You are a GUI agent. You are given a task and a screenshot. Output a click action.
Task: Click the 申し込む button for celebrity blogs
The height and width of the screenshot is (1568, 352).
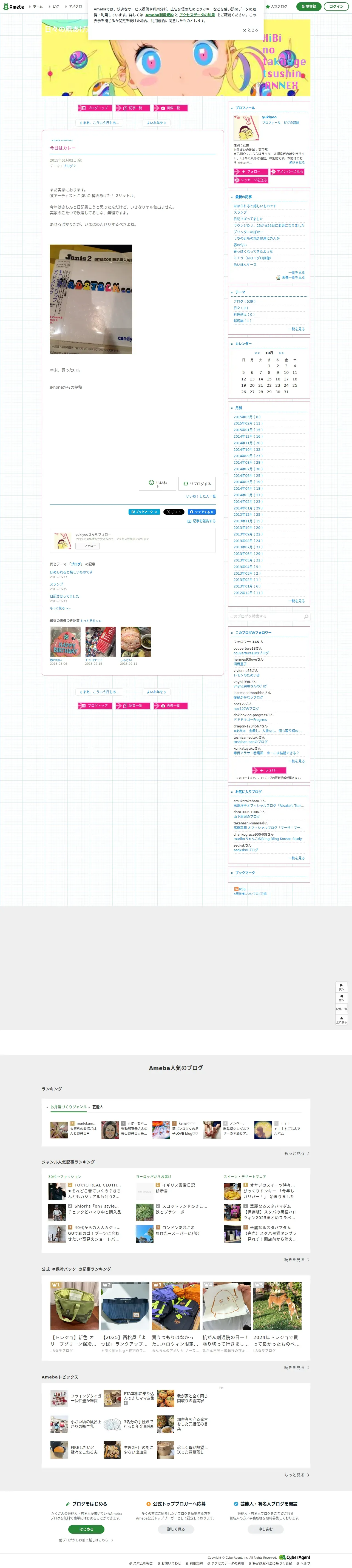[x=266, y=1529]
